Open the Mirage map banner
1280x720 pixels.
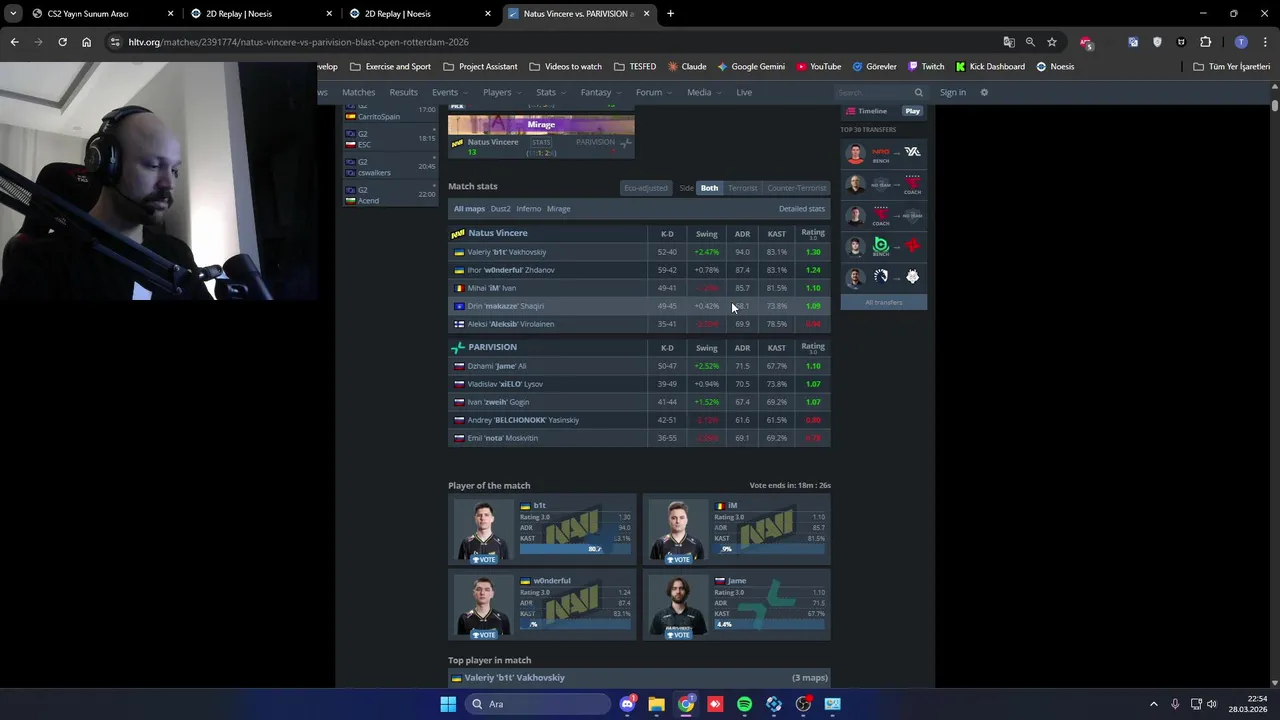pos(541,125)
